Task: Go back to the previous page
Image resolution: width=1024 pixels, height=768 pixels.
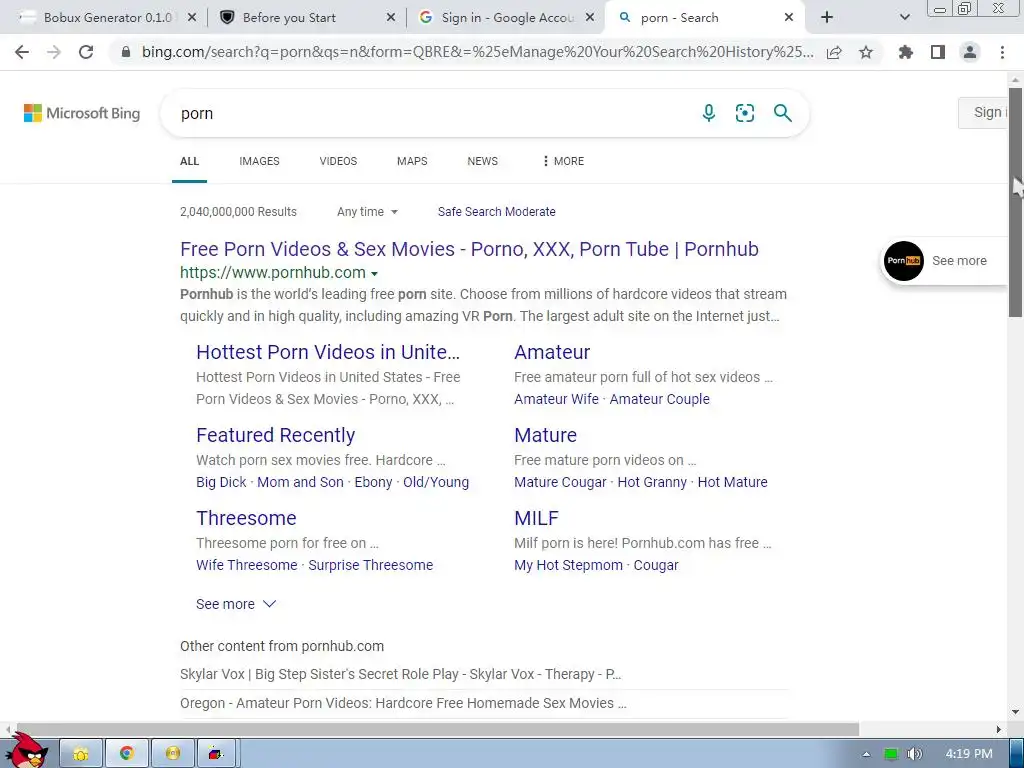Action: [x=22, y=52]
